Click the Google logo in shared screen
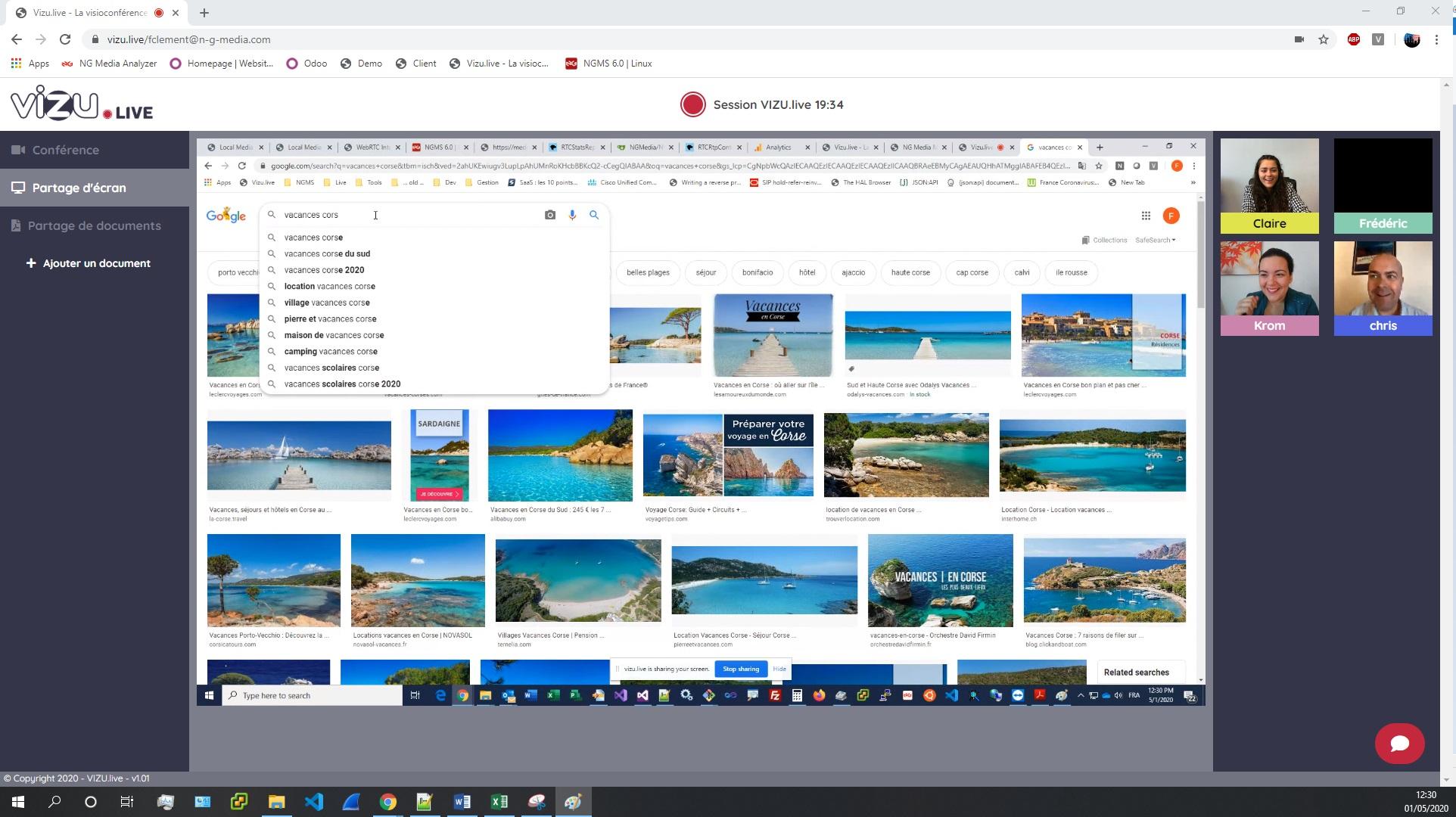This screenshot has height=817, width=1456. pos(226,216)
